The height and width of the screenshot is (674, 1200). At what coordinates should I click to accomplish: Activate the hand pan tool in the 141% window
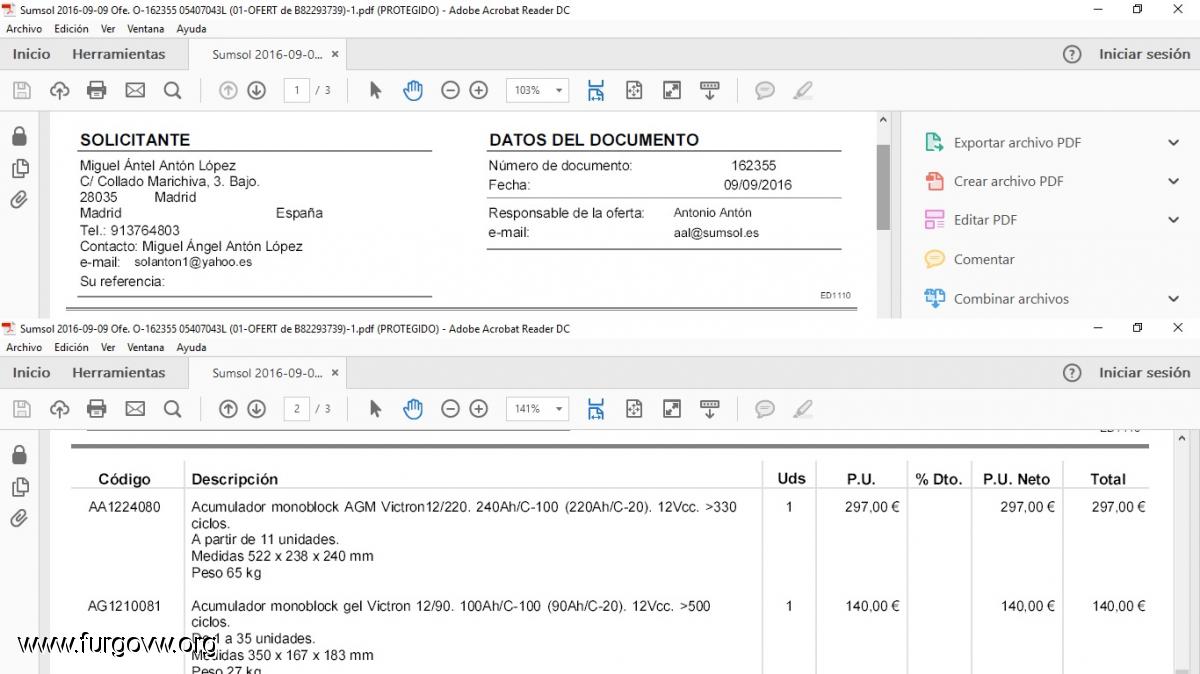tap(413, 409)
